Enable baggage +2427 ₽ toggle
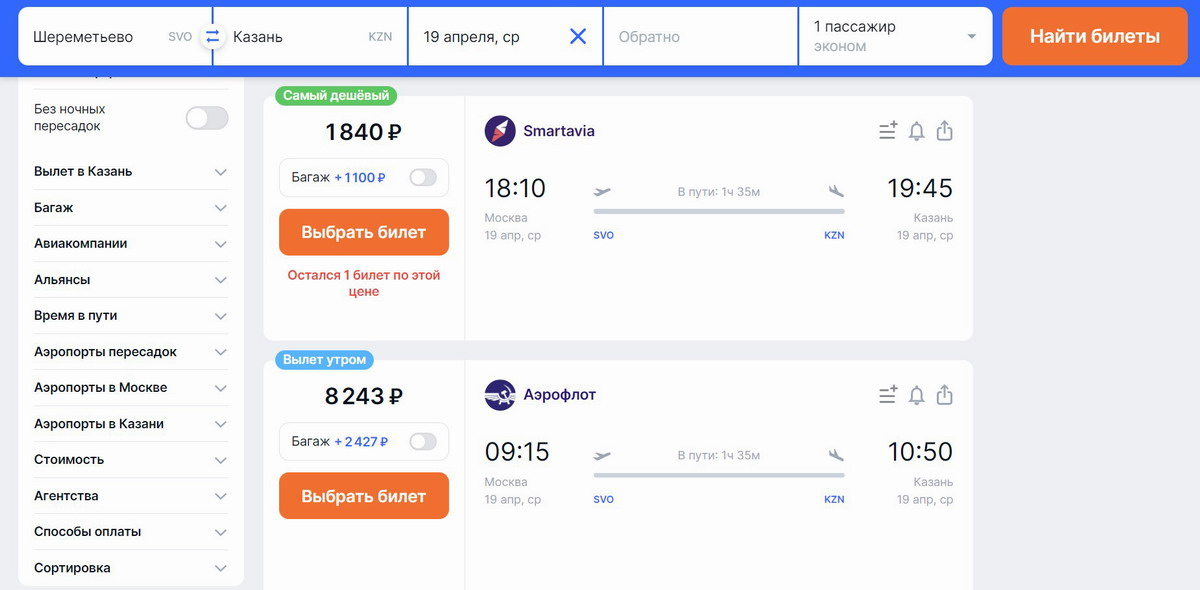Screen dimensions: 1200x590 click(x=423, y=441)
